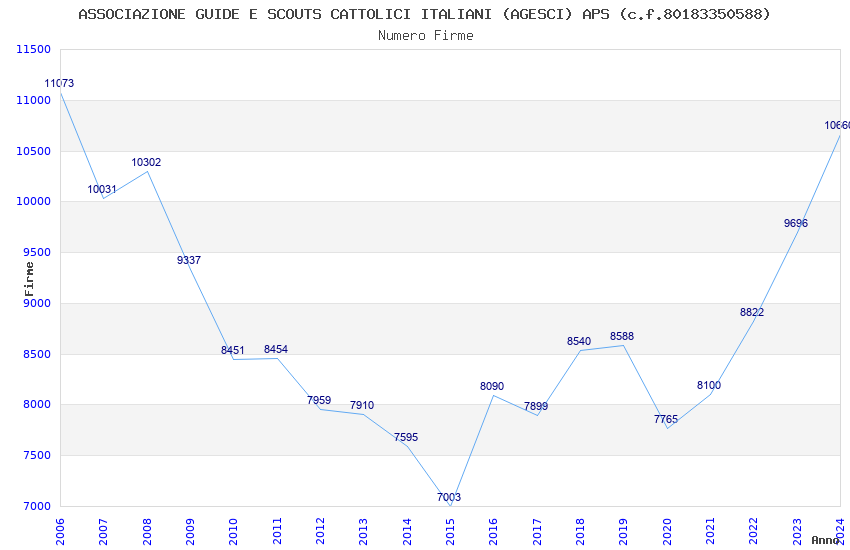Click the y-axis value 8500

36,354
